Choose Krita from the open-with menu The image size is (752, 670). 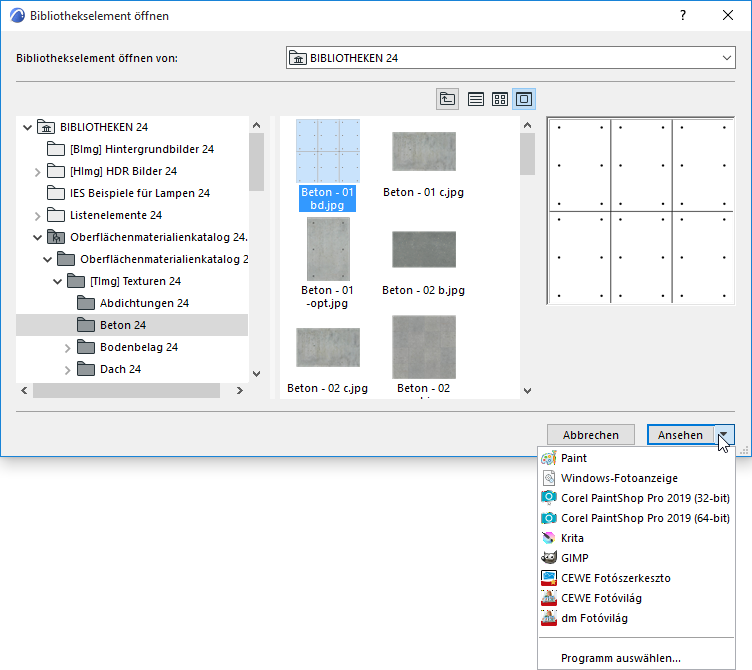click(636, 538)
